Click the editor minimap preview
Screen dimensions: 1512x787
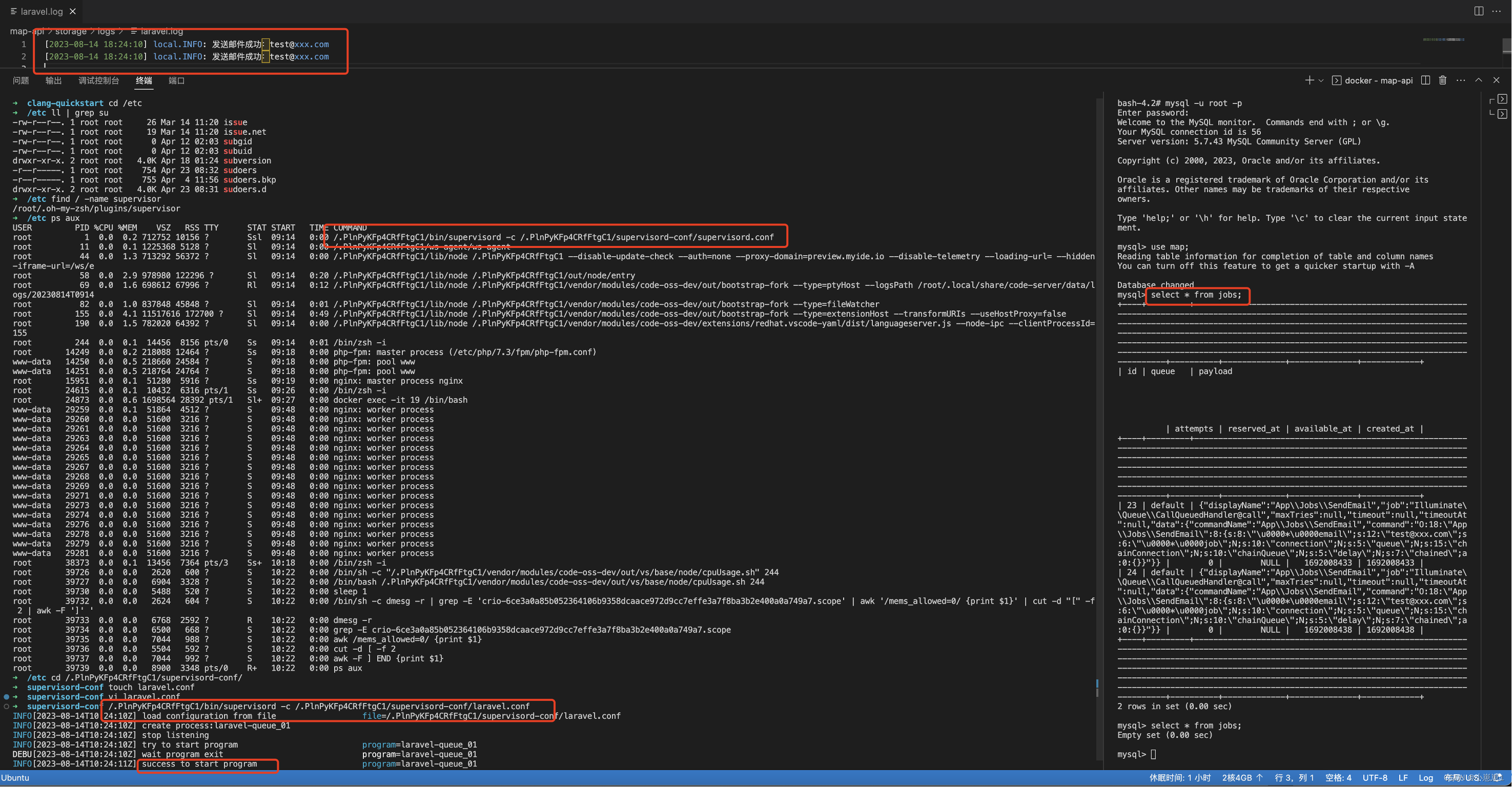click(1443, 39)
